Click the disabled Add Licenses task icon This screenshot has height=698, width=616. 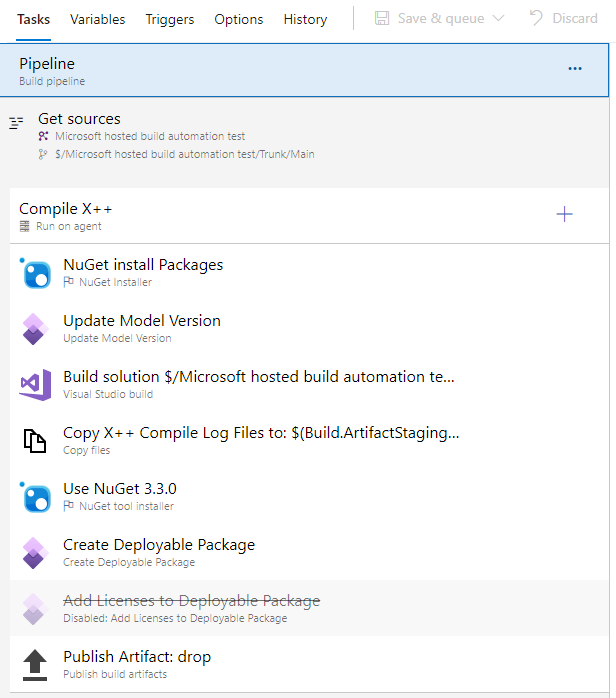point(35,609)
